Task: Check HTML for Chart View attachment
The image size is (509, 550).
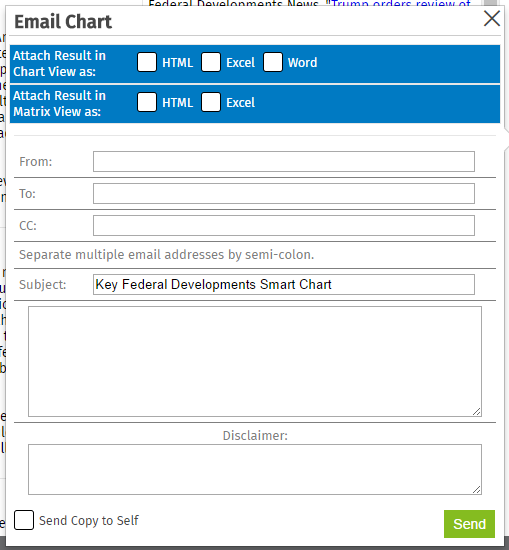Action: pyautogui.click(x=147, y=62)
